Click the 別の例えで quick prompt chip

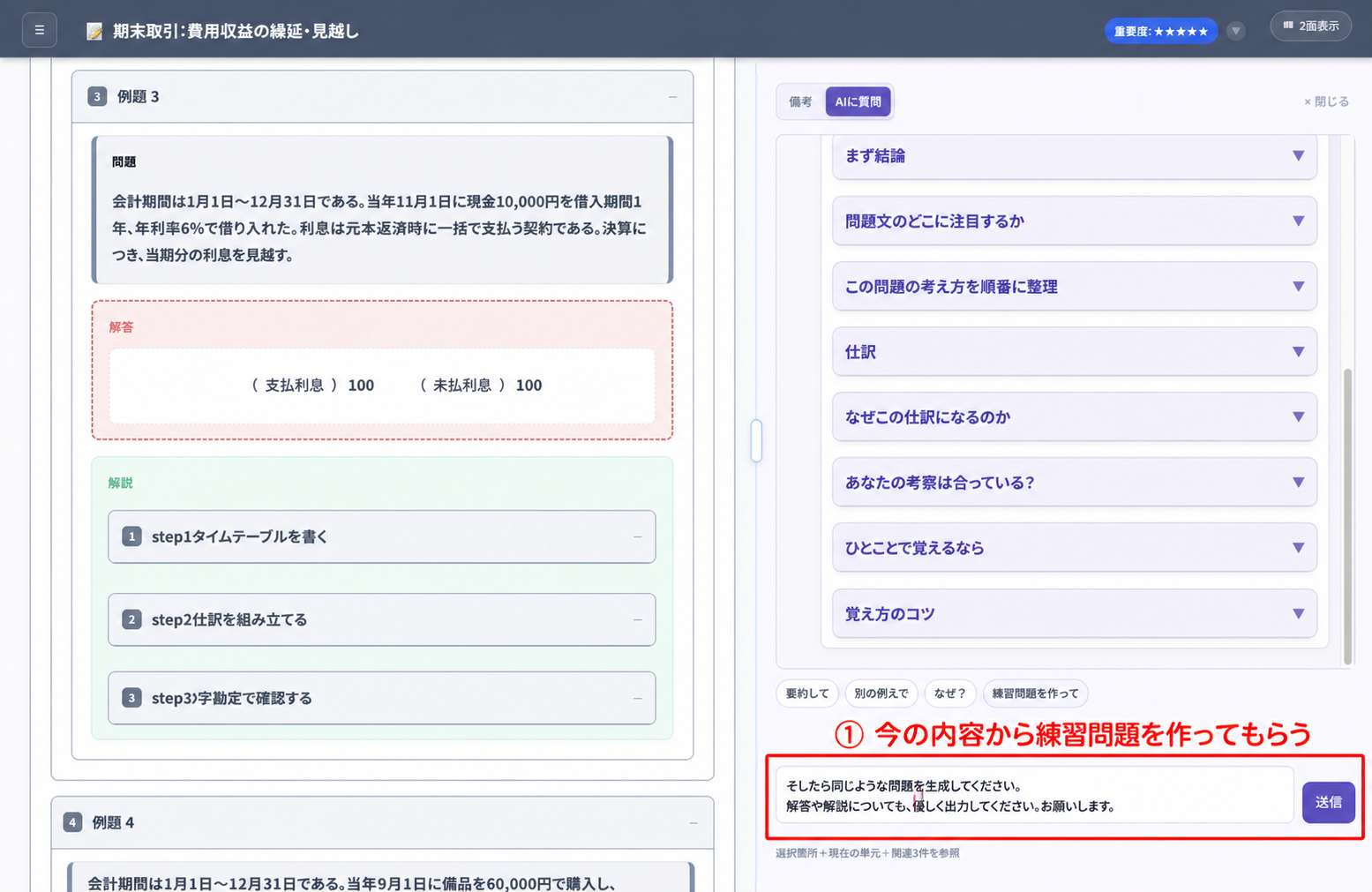[x=881, y=693]
